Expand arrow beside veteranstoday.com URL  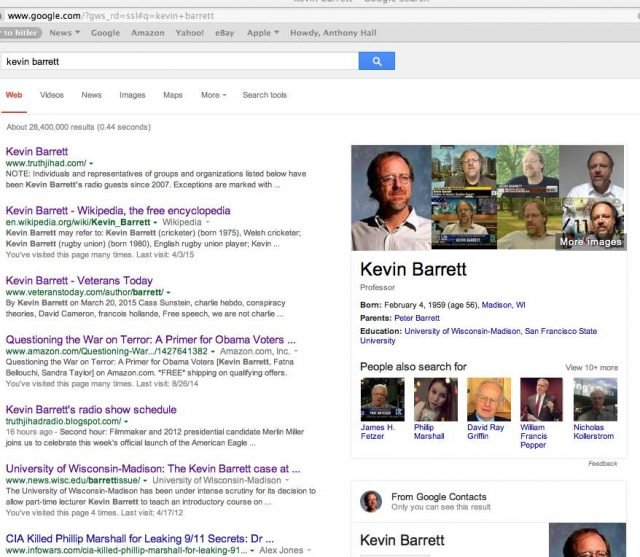point(168,293)
